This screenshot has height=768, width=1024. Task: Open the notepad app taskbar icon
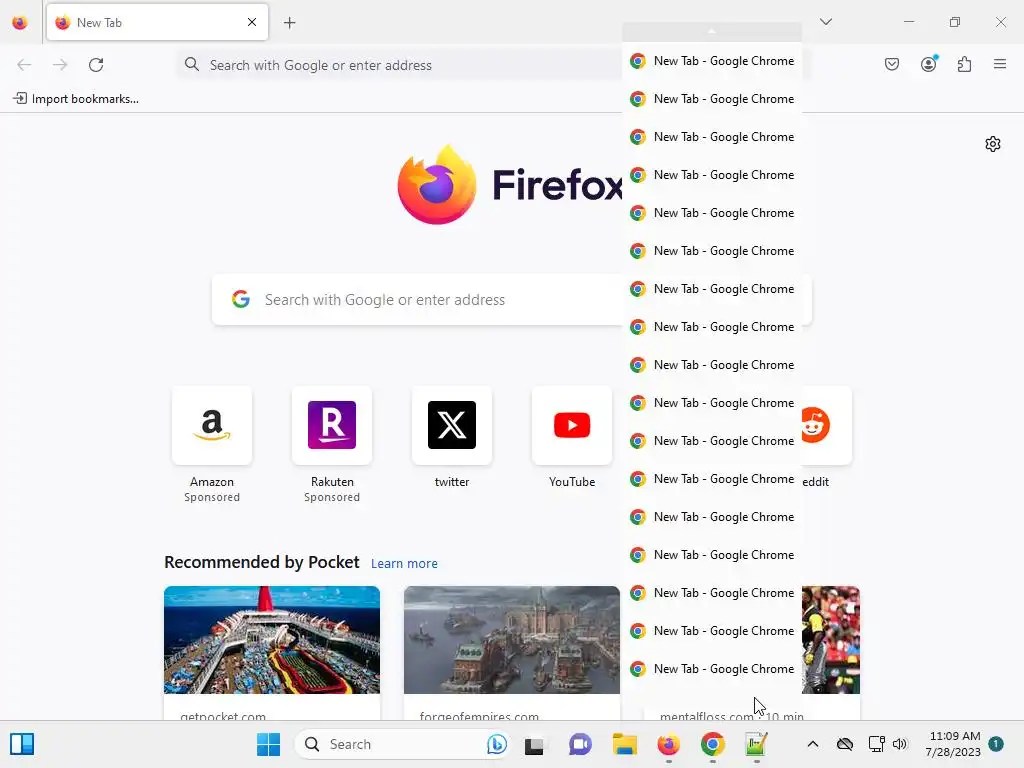756,744
